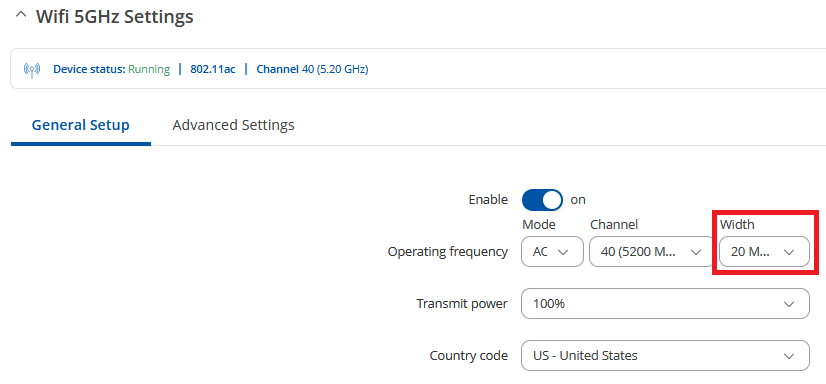Open the Country code dropdown
The height and width of the screenshot is (384, 826).
[665, 356]
